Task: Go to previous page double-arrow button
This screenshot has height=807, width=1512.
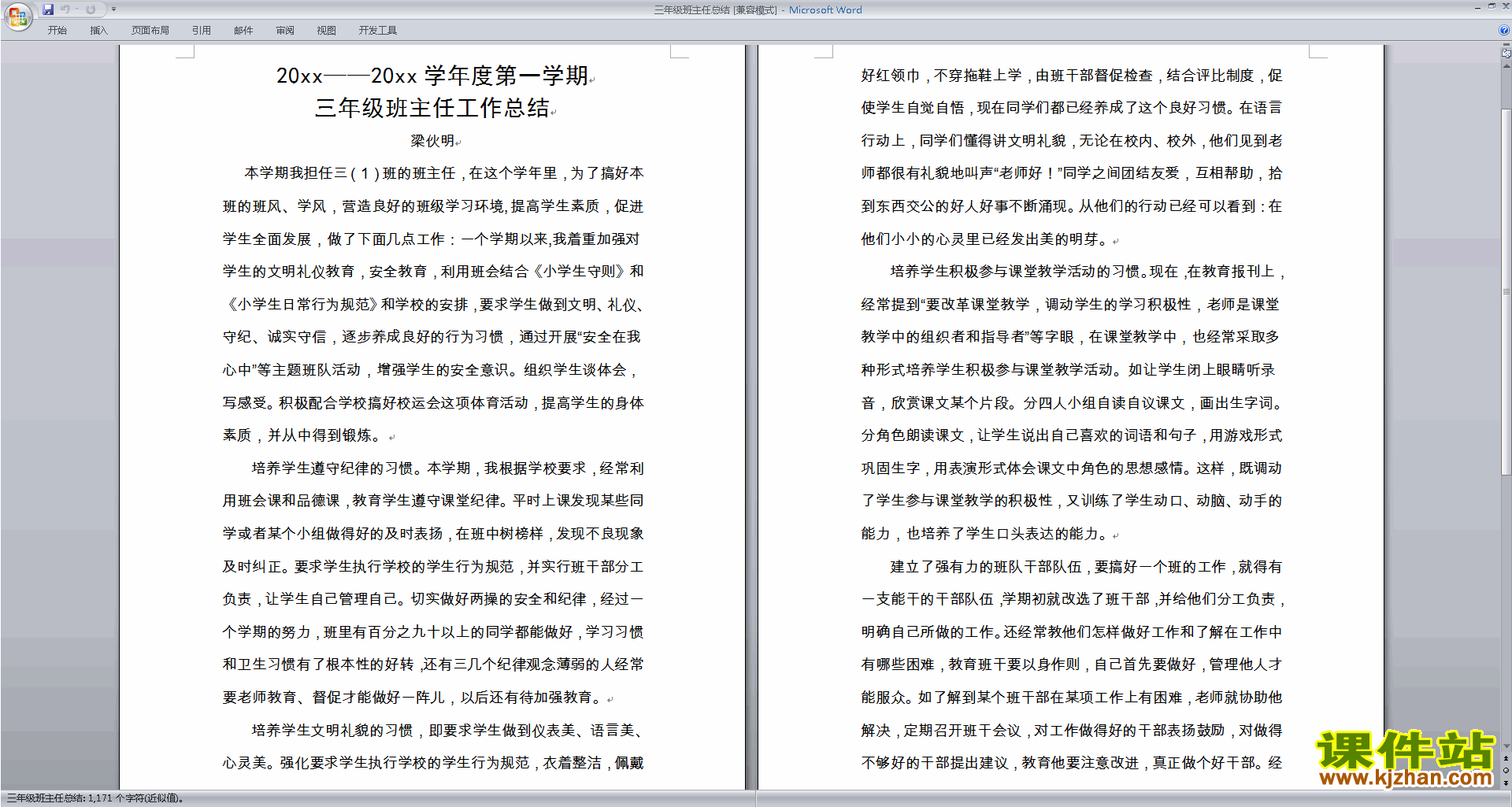Action: pos(1506,758)
